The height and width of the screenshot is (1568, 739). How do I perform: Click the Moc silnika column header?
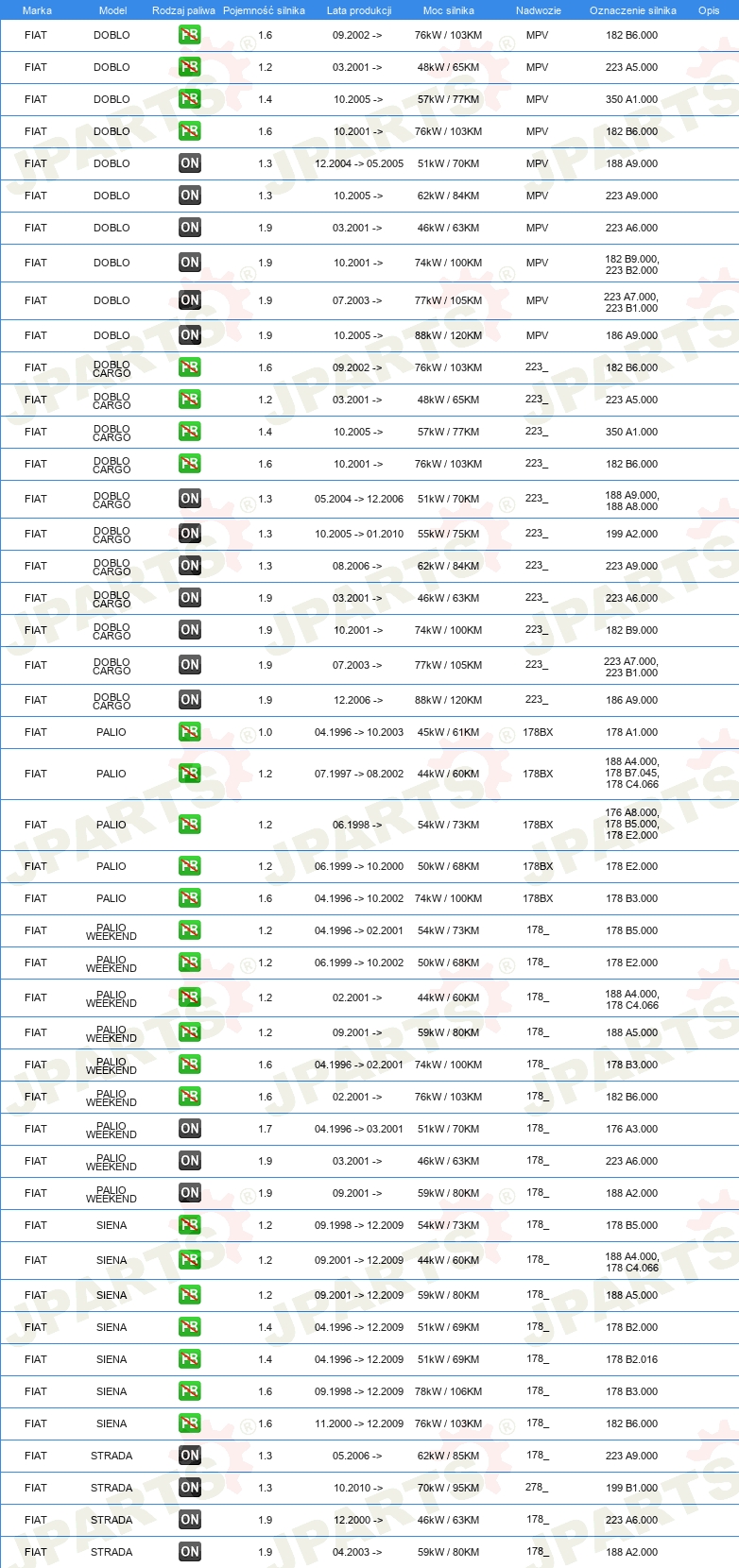(x=449, y=10)
